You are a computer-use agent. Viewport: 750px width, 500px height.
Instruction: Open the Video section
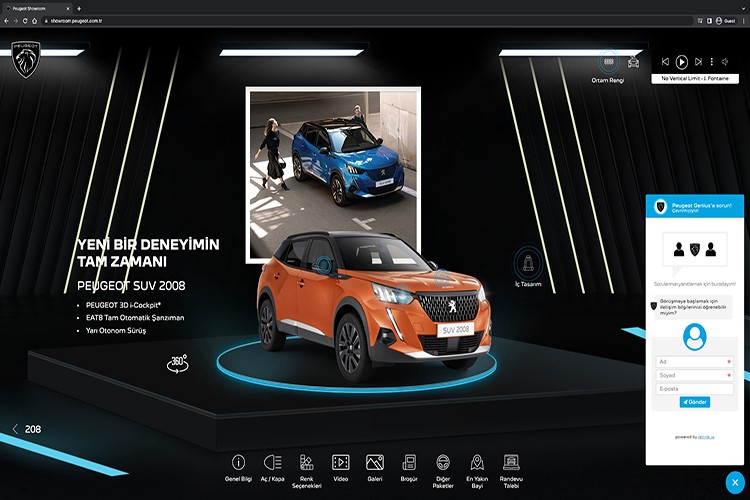pyautogui.click(x=341, y=468)
